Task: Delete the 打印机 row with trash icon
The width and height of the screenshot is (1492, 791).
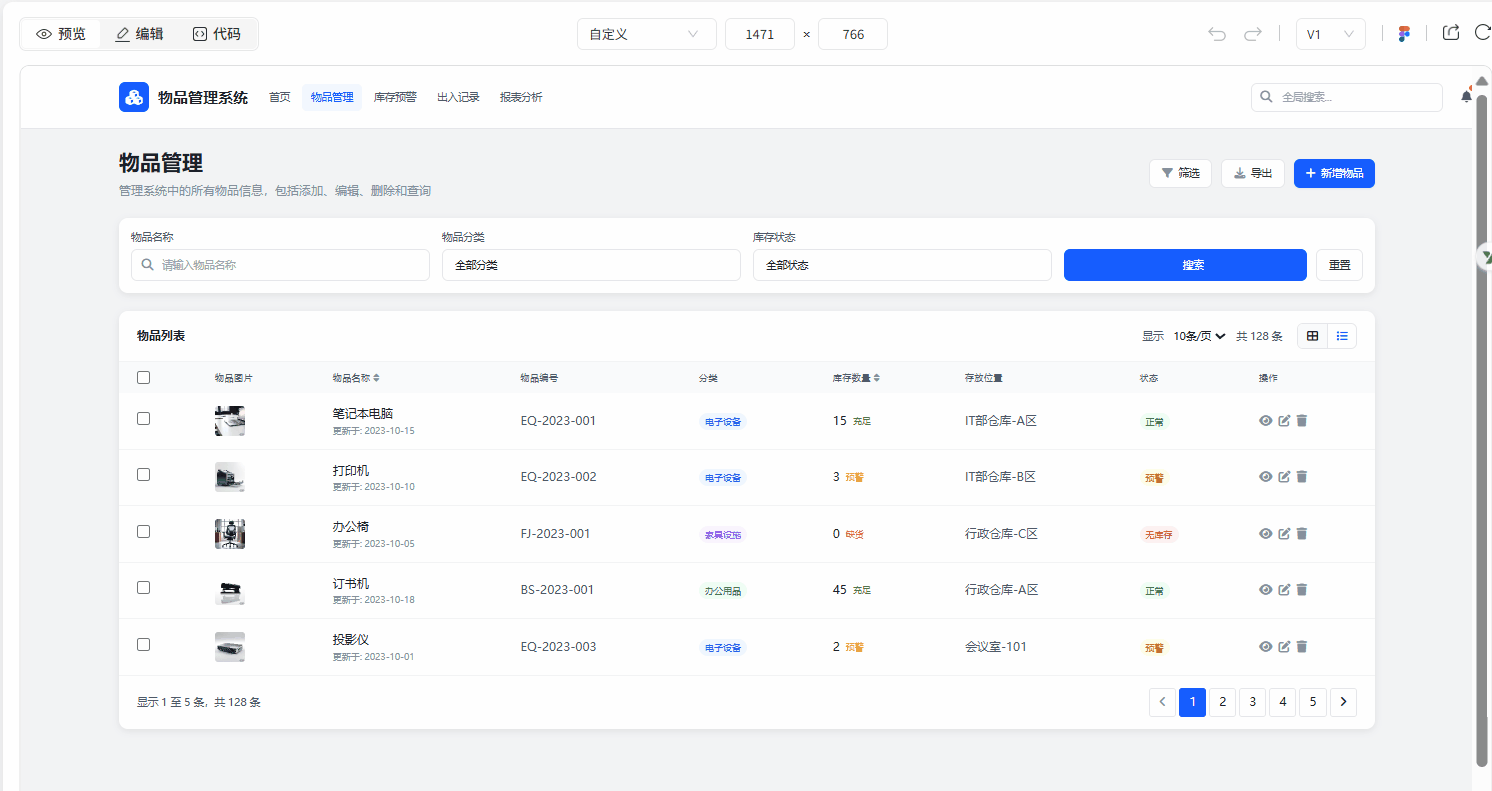Action: click(1302, 477)
